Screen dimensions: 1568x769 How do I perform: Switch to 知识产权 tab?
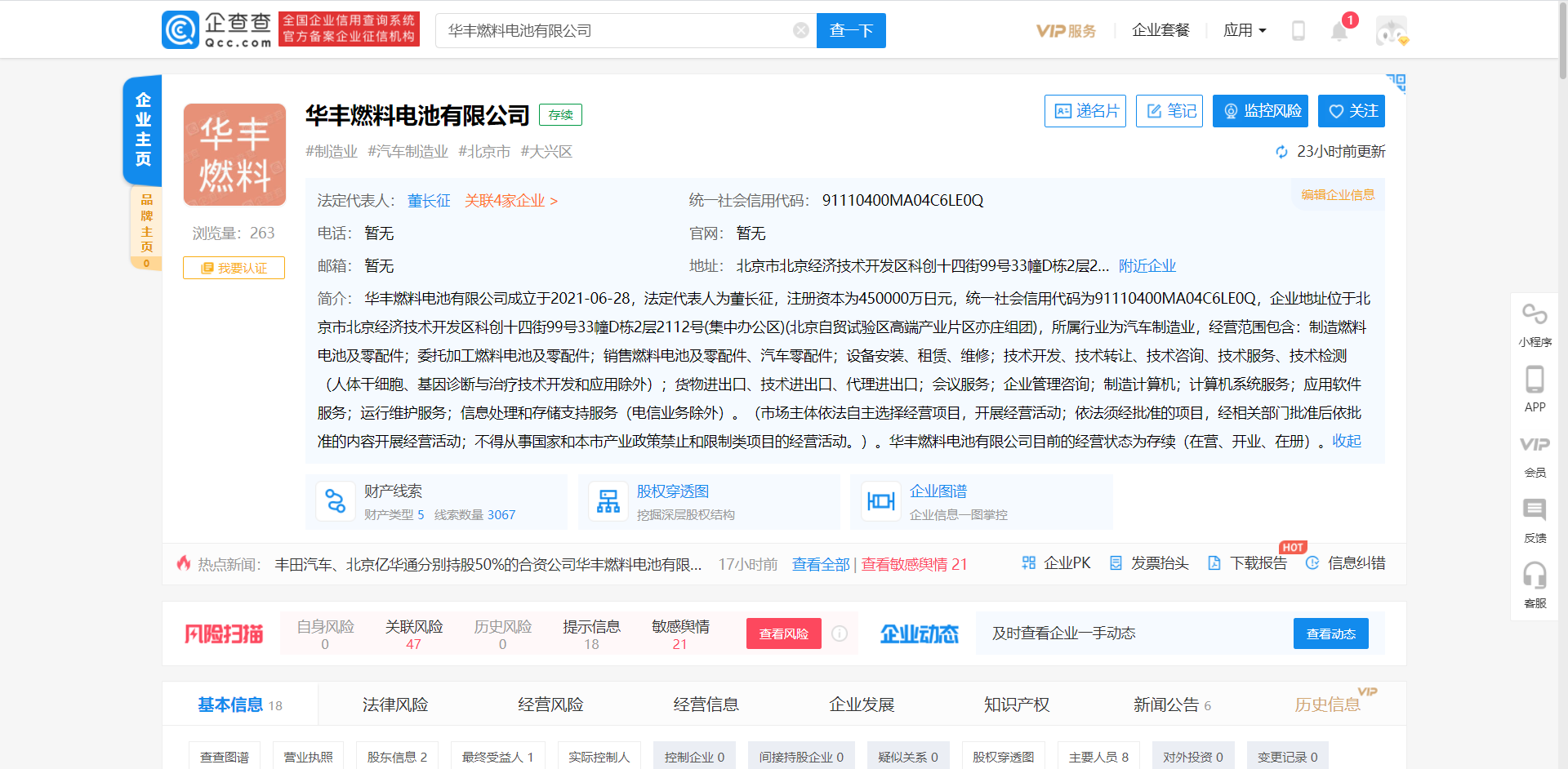[x=1017, y=705]
